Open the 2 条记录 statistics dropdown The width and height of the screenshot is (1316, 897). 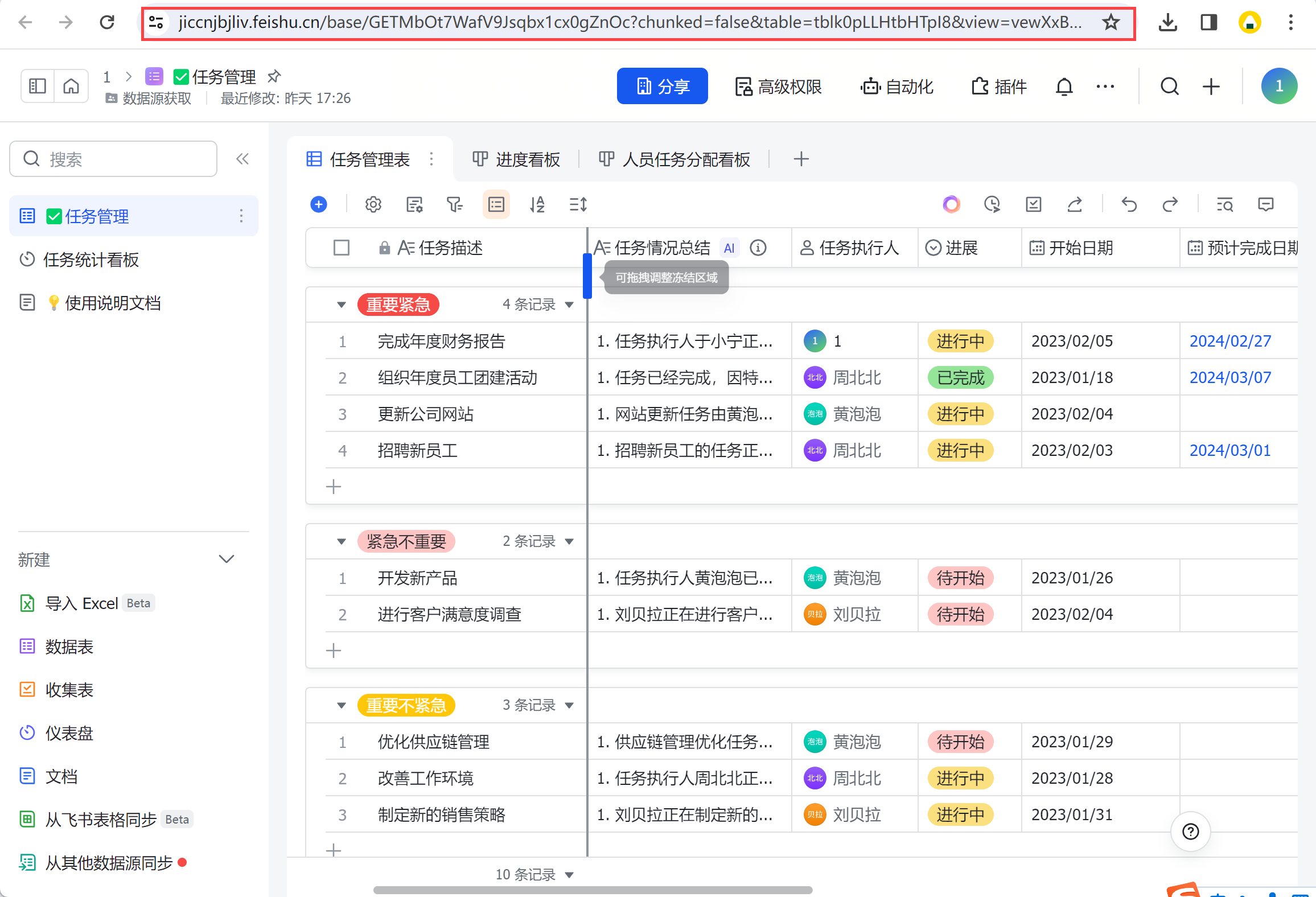(x=537, y=541)
